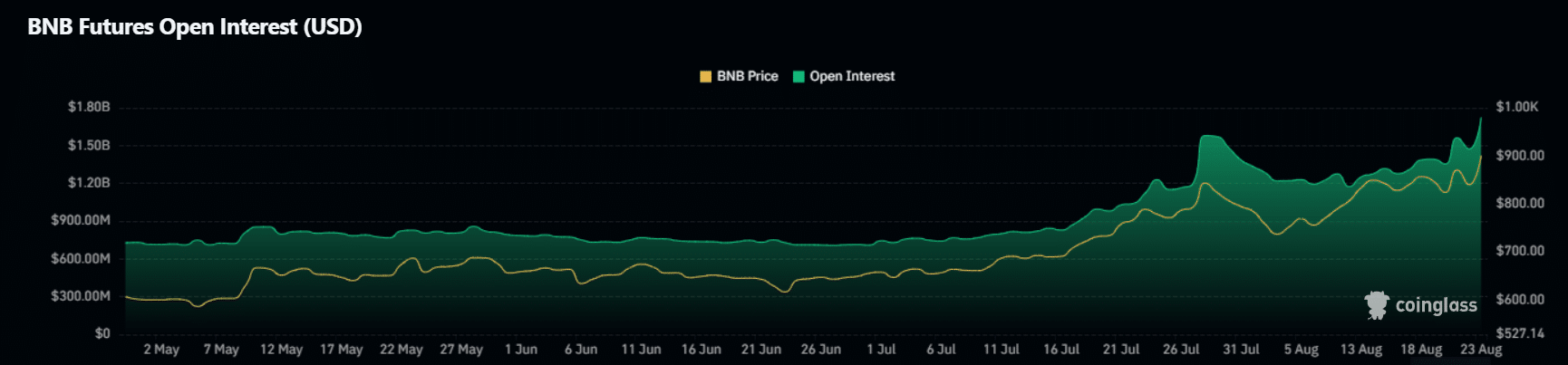Viewport: 1568px width, 365px height.
Task: Toggle the BNB Price legend series
Action: 739,76
